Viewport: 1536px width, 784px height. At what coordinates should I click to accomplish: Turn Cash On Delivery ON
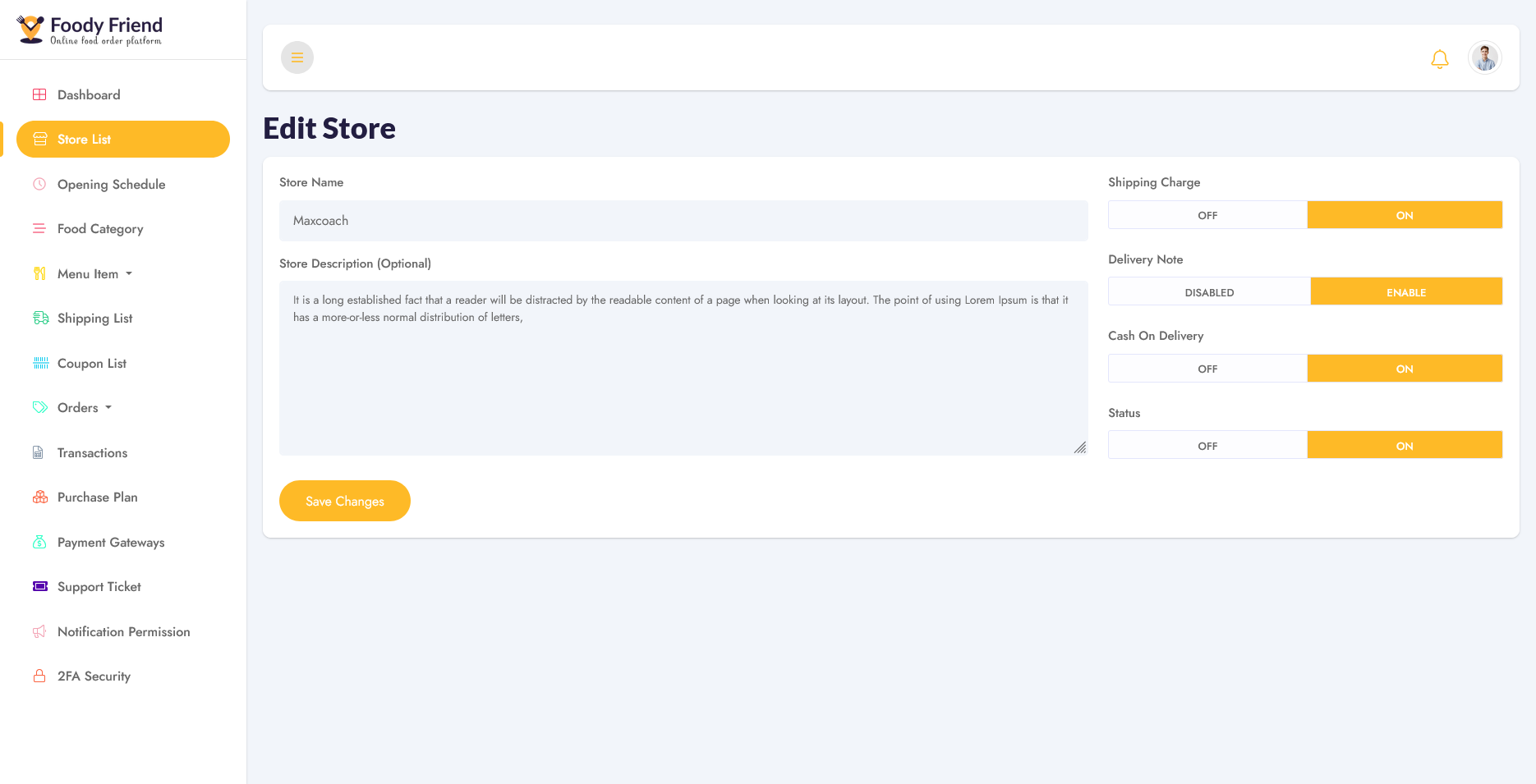[1405, 369]
